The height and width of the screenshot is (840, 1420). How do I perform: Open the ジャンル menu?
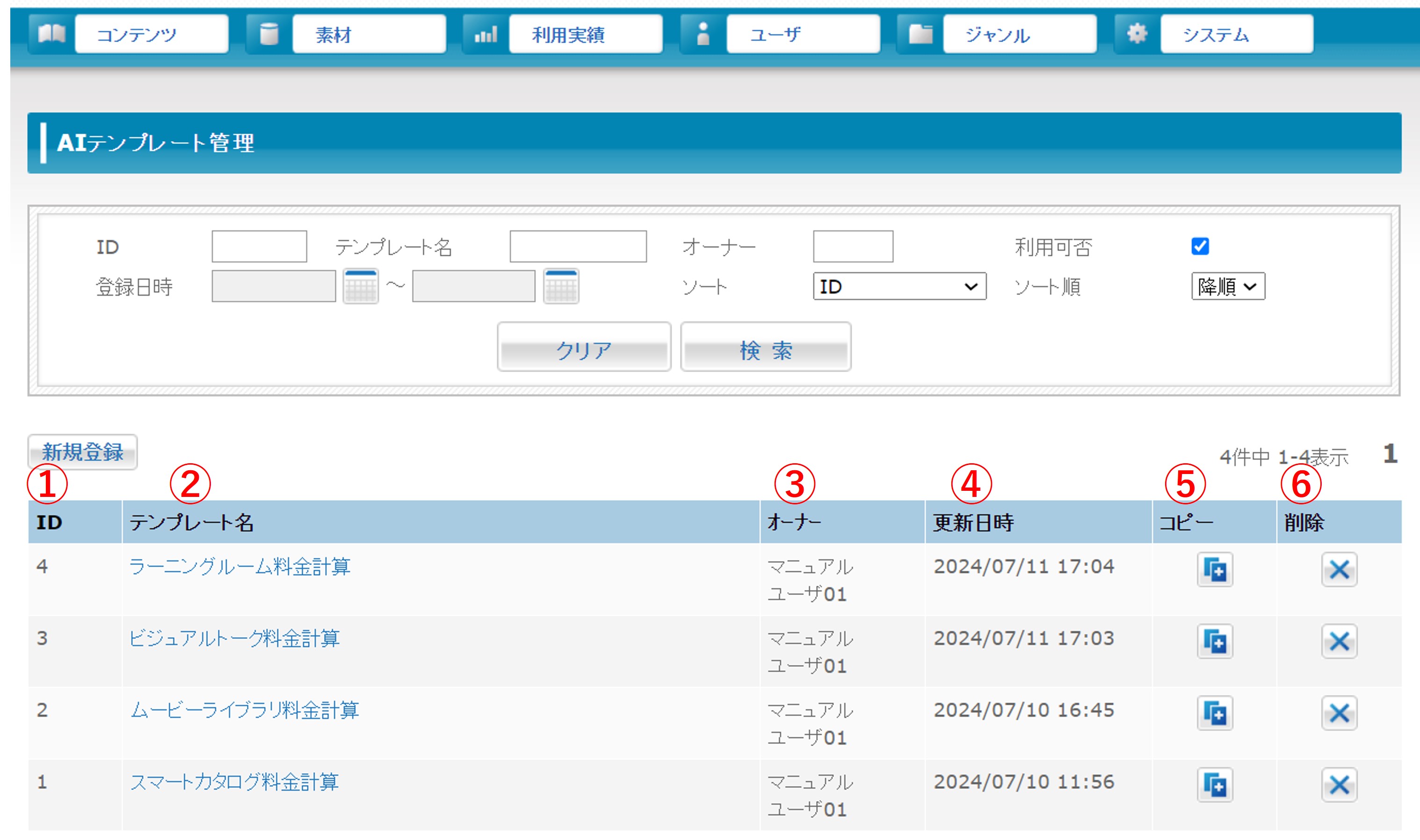[1019, 35]
